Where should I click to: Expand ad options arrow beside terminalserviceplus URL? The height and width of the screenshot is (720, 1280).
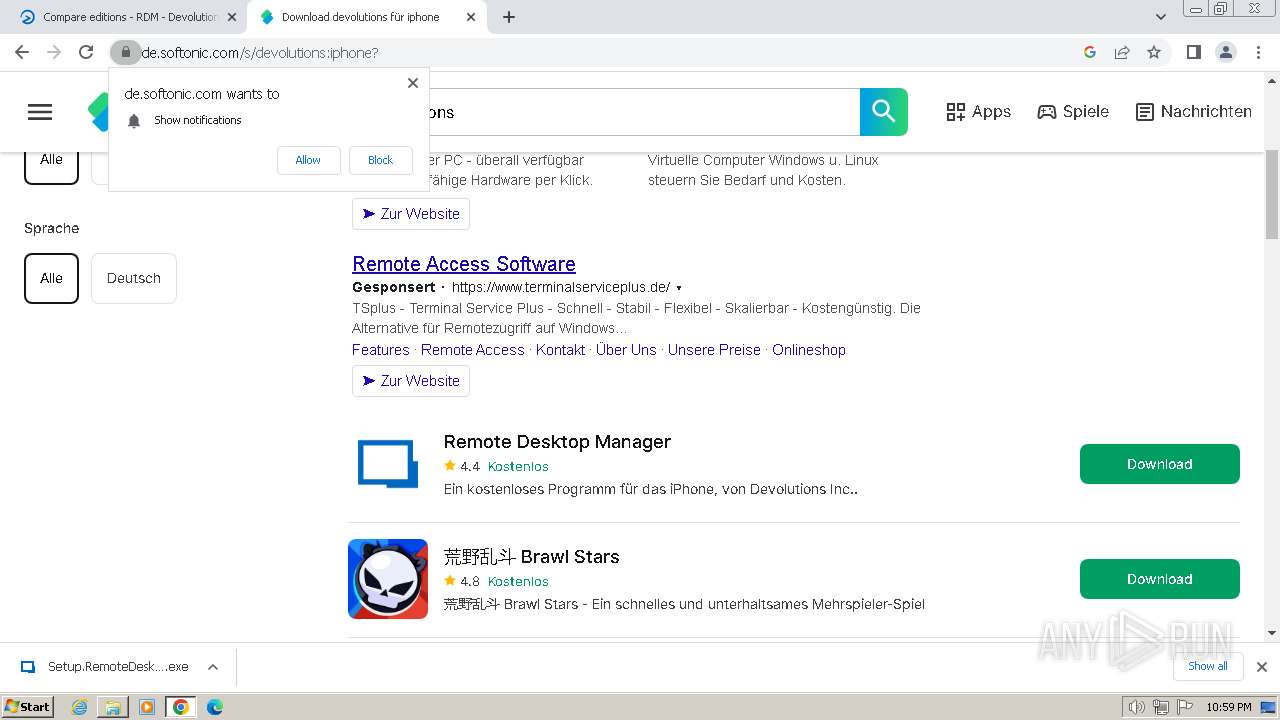679,288
